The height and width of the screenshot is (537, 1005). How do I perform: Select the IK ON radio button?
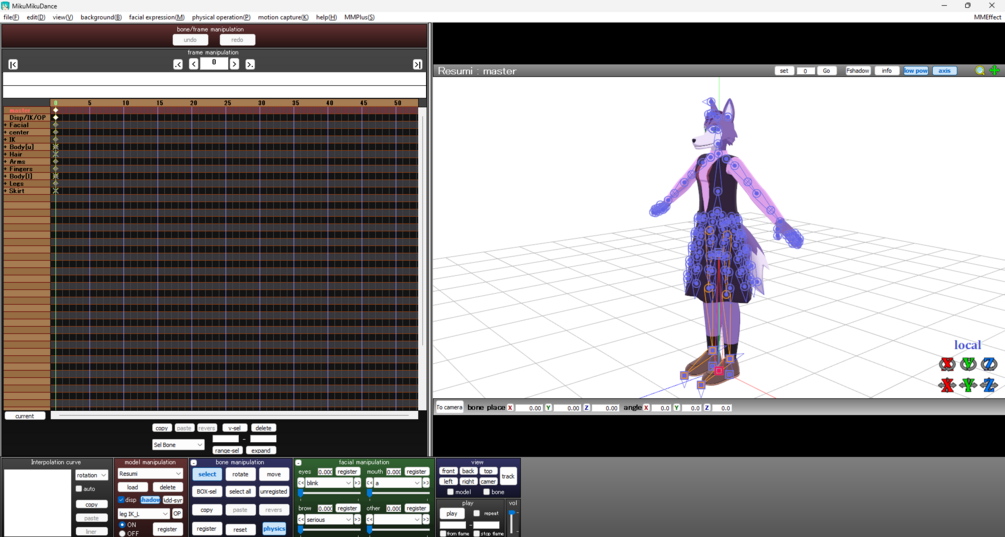coord(122,525)
